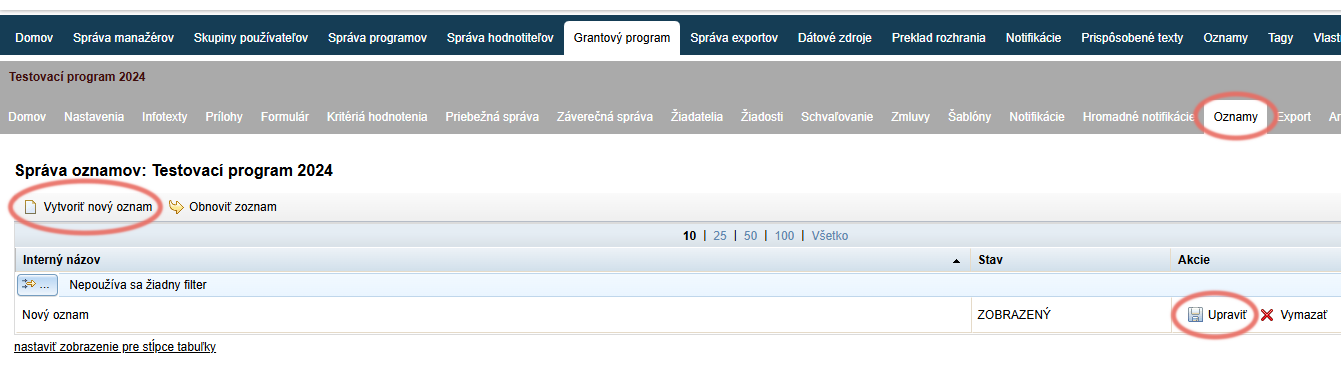
Task: Select the Nový oznam table cell
Action: 492,315
